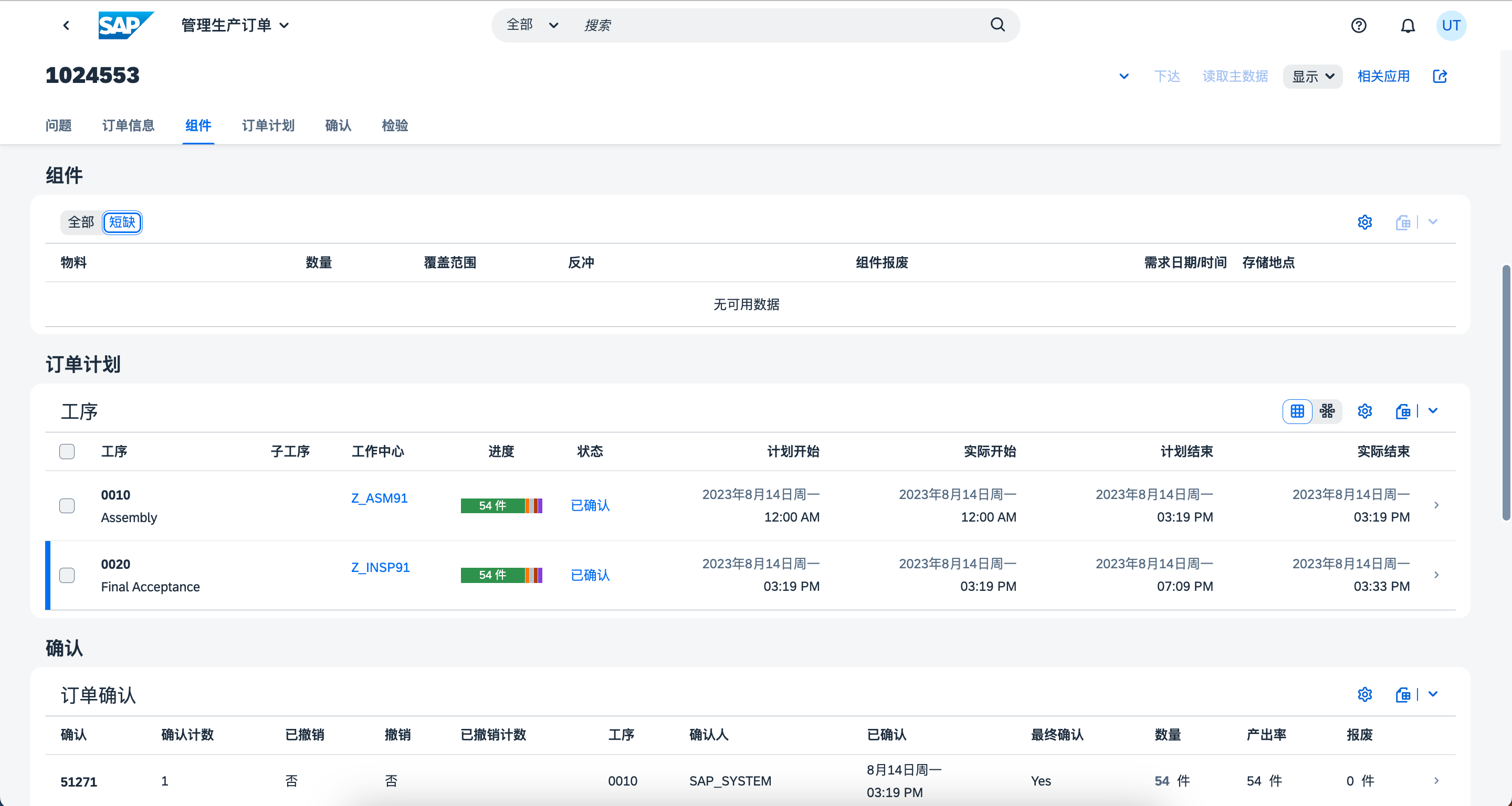Open work center link Z_INSP91
This screenshot has height=806, width=1512.
379,567
